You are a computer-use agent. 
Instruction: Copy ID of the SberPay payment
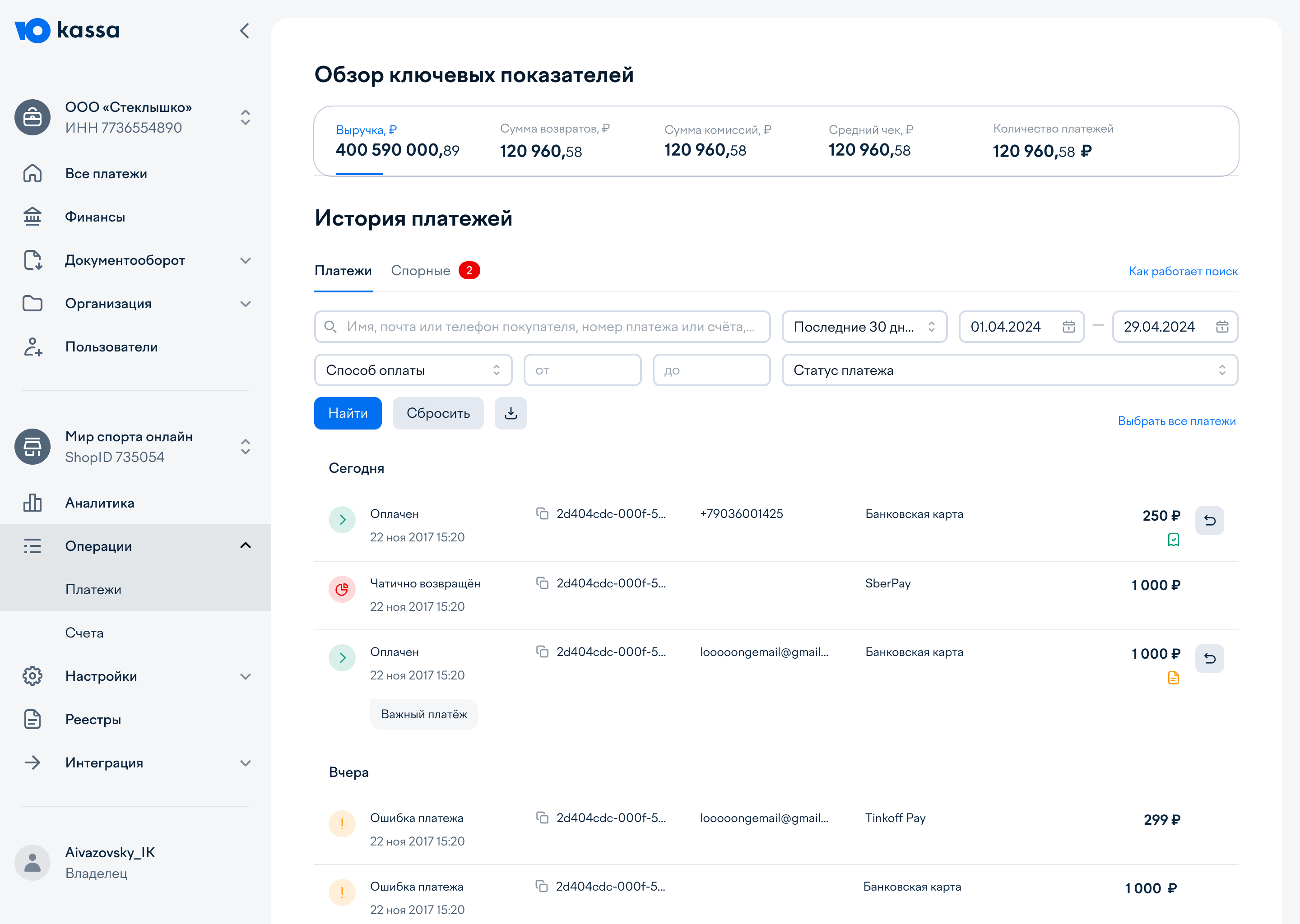click(x=543, y=583)
